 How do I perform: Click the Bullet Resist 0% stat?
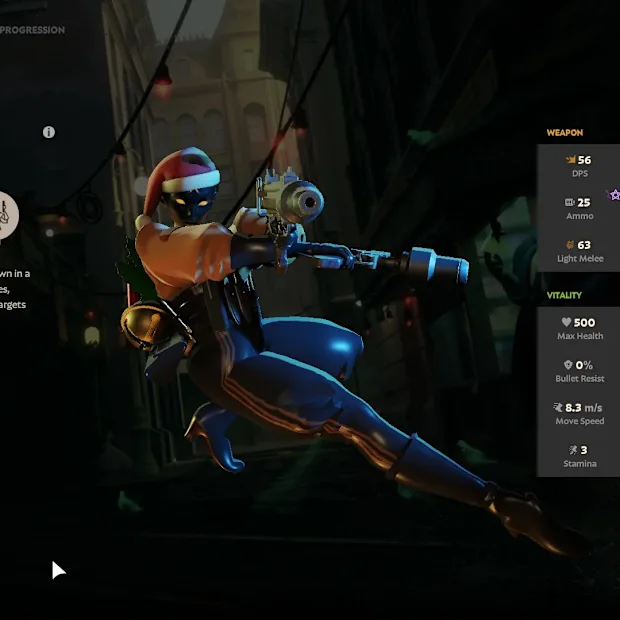[x=580, y=371]
